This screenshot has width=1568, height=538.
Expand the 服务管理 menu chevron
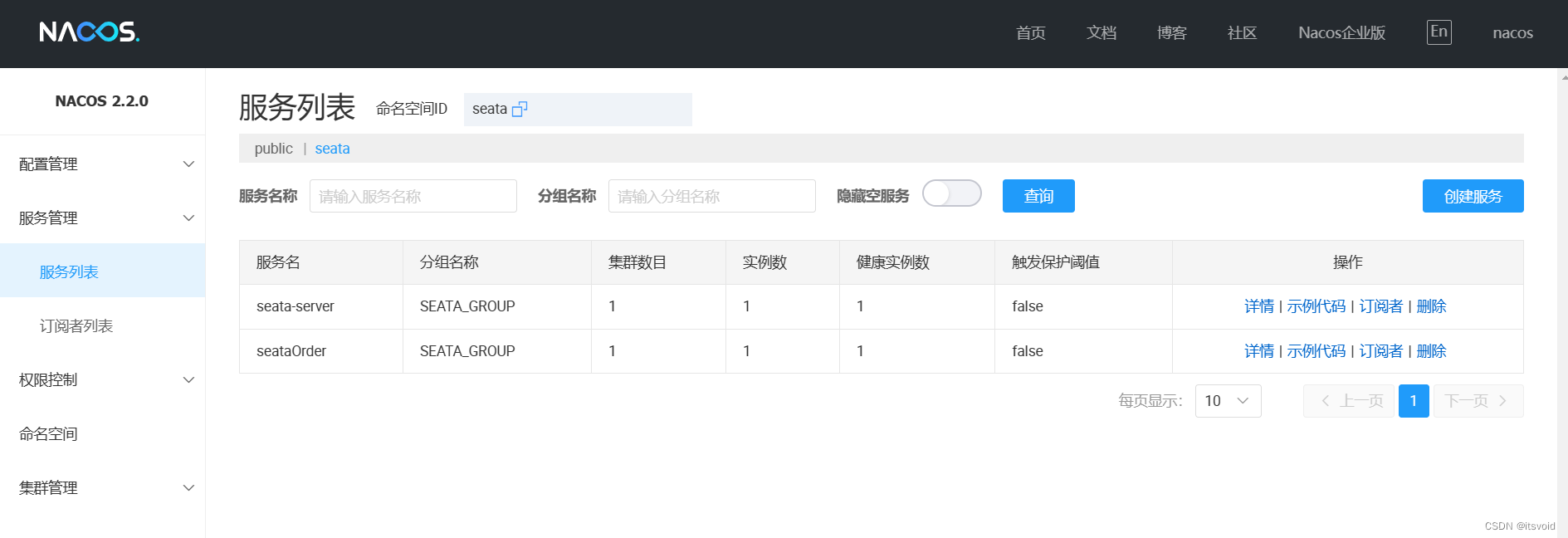188,218
